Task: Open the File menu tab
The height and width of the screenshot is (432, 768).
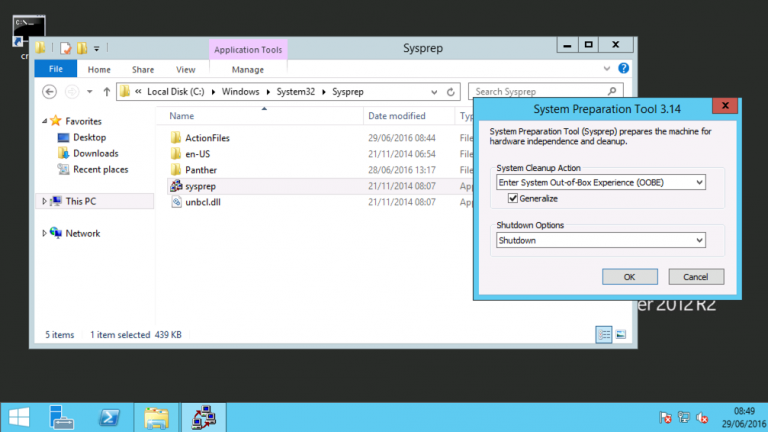Action: click(x=55, y=69)
